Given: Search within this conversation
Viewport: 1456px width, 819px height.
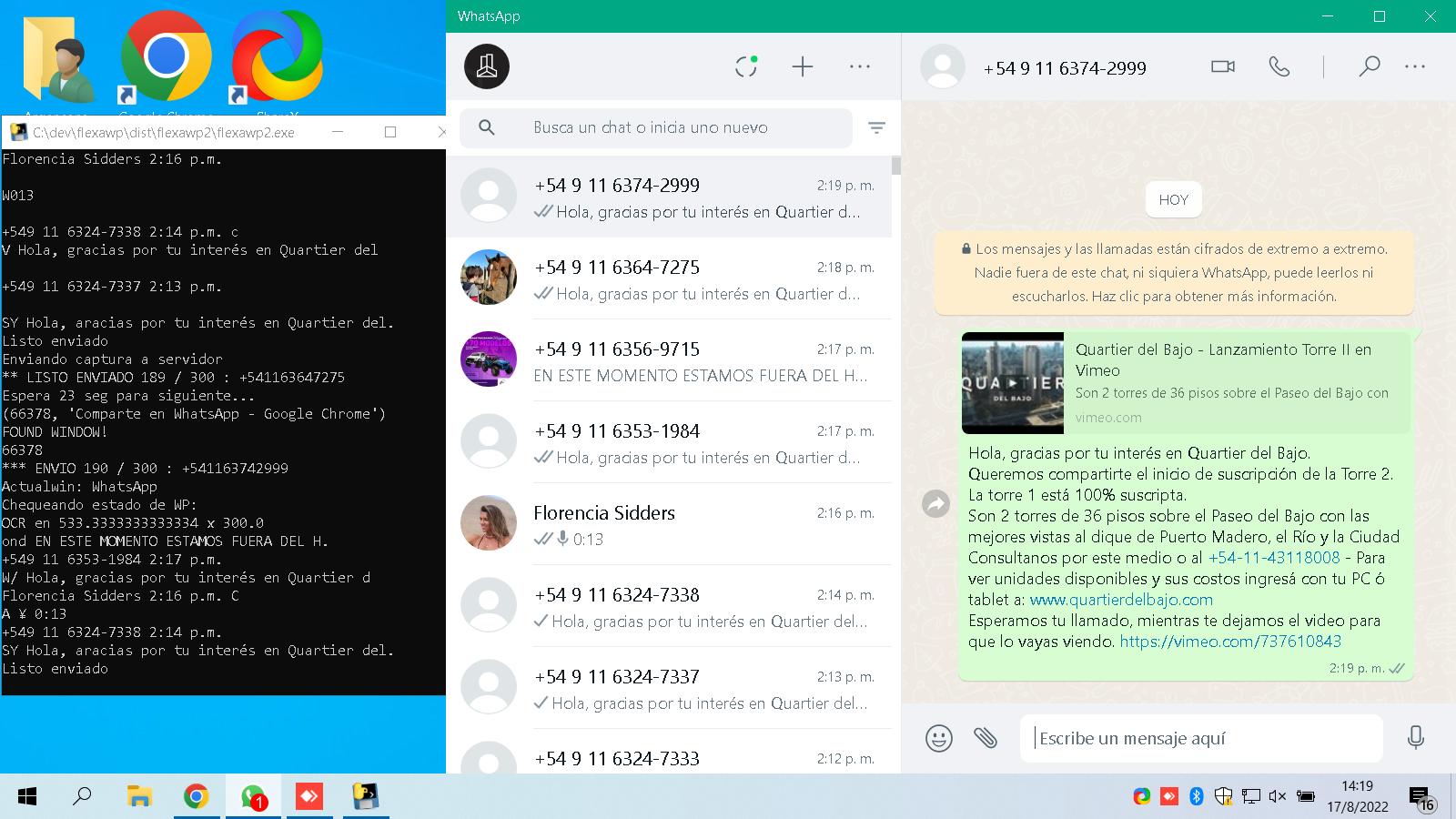Looking at the screenshot, I should pos(1369,66).
